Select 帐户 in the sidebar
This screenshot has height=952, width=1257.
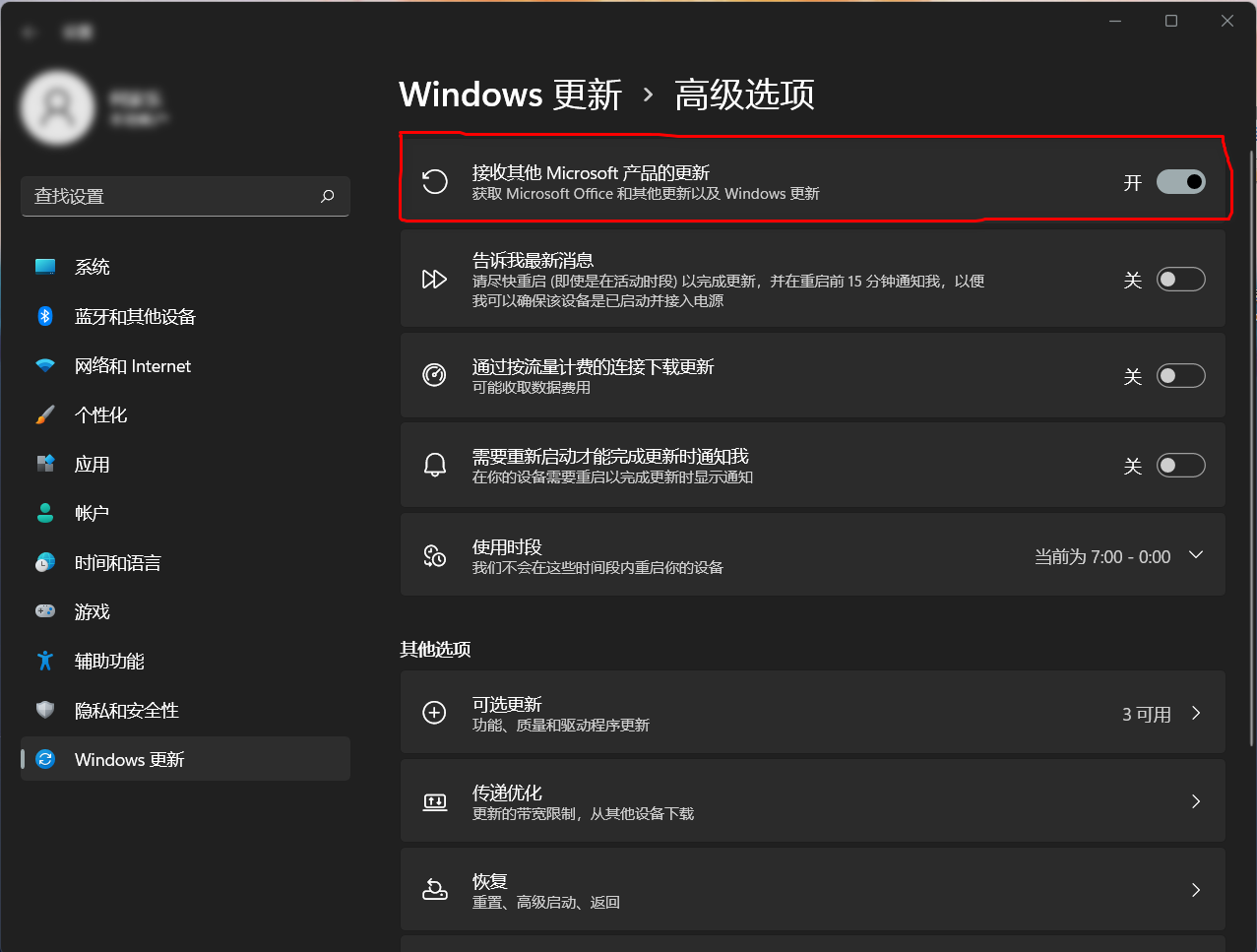tap(185, 513)
